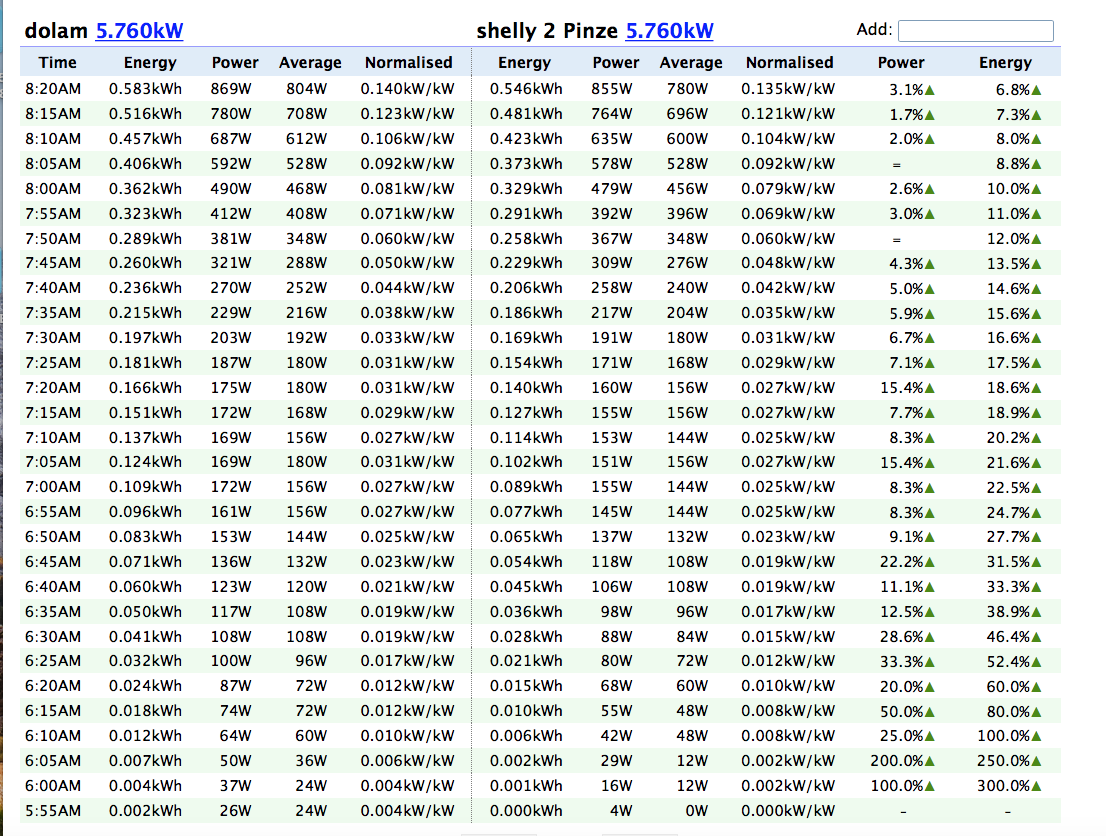This screenshot has height=836, width=1106.
Task: Select dolam Power column header
Action: [235, 62]
